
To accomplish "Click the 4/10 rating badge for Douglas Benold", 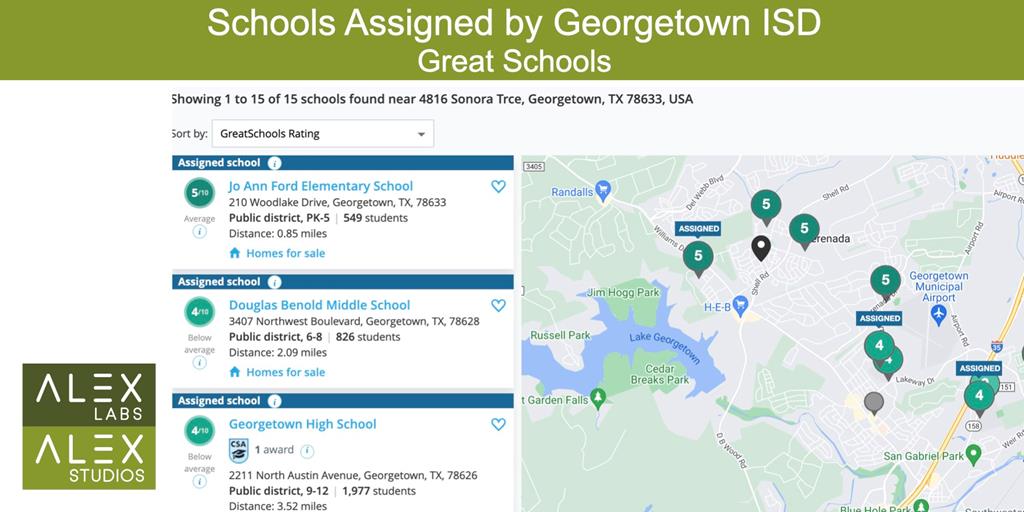I will 200,312.
